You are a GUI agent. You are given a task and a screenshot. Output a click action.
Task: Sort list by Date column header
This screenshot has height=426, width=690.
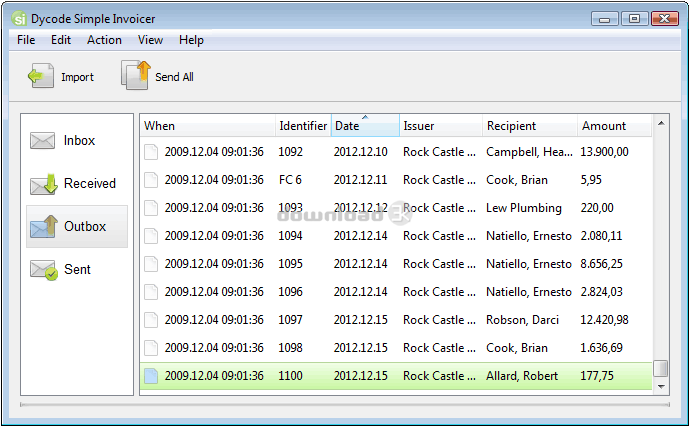click(x=364, y=126)
